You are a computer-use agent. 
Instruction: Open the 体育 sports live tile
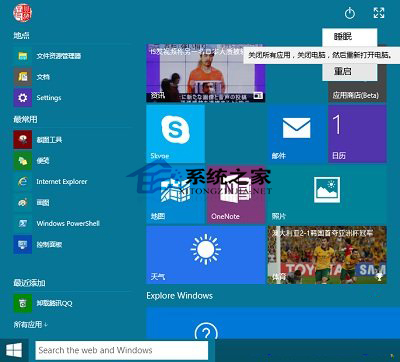pos(327,255)
